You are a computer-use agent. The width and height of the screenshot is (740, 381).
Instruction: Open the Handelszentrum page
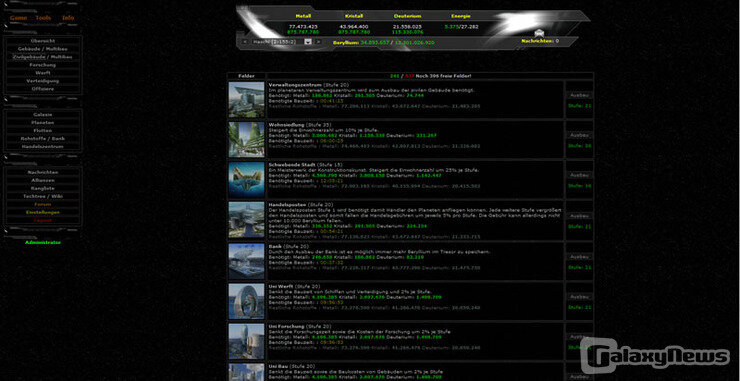[x=42, y=147]
